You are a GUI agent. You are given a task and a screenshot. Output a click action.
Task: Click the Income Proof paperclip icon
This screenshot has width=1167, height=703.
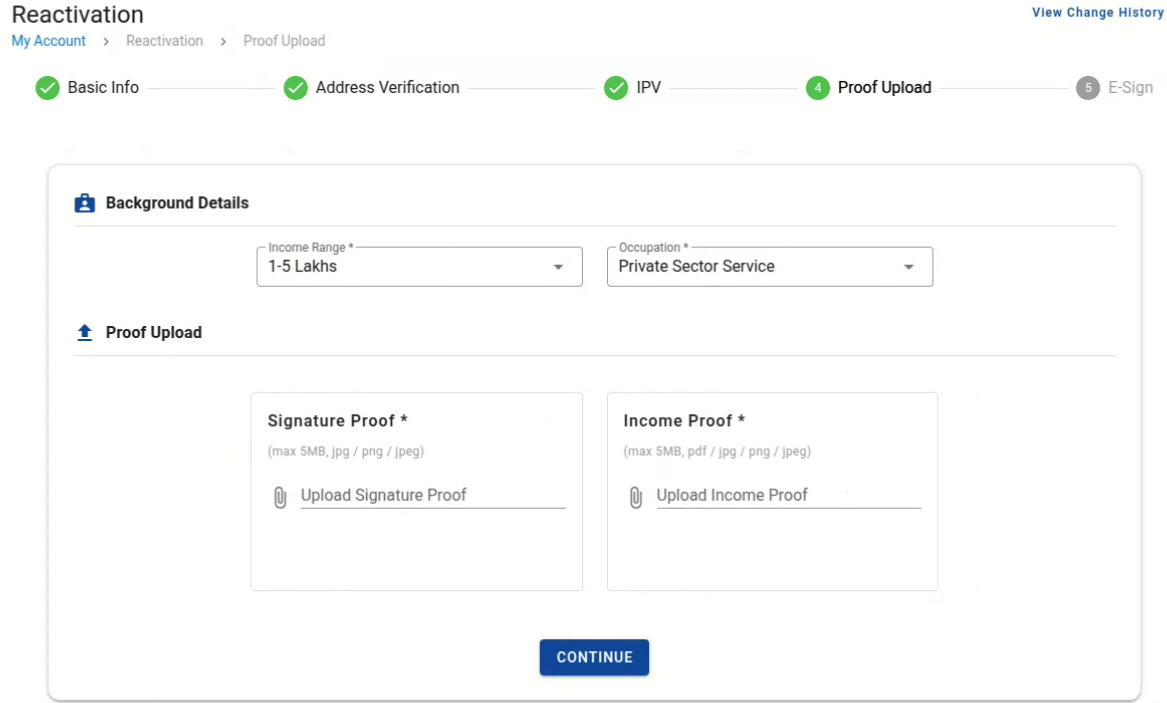tap(636, 497)
